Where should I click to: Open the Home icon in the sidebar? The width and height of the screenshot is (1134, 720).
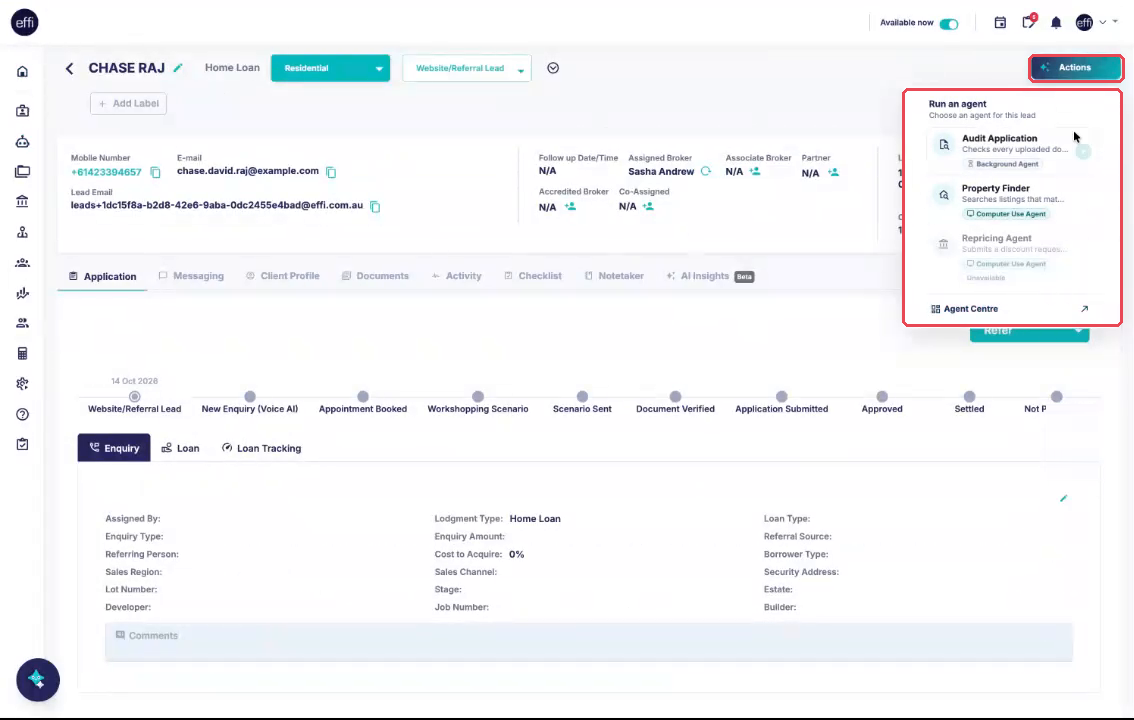click(x=22, y=72)
